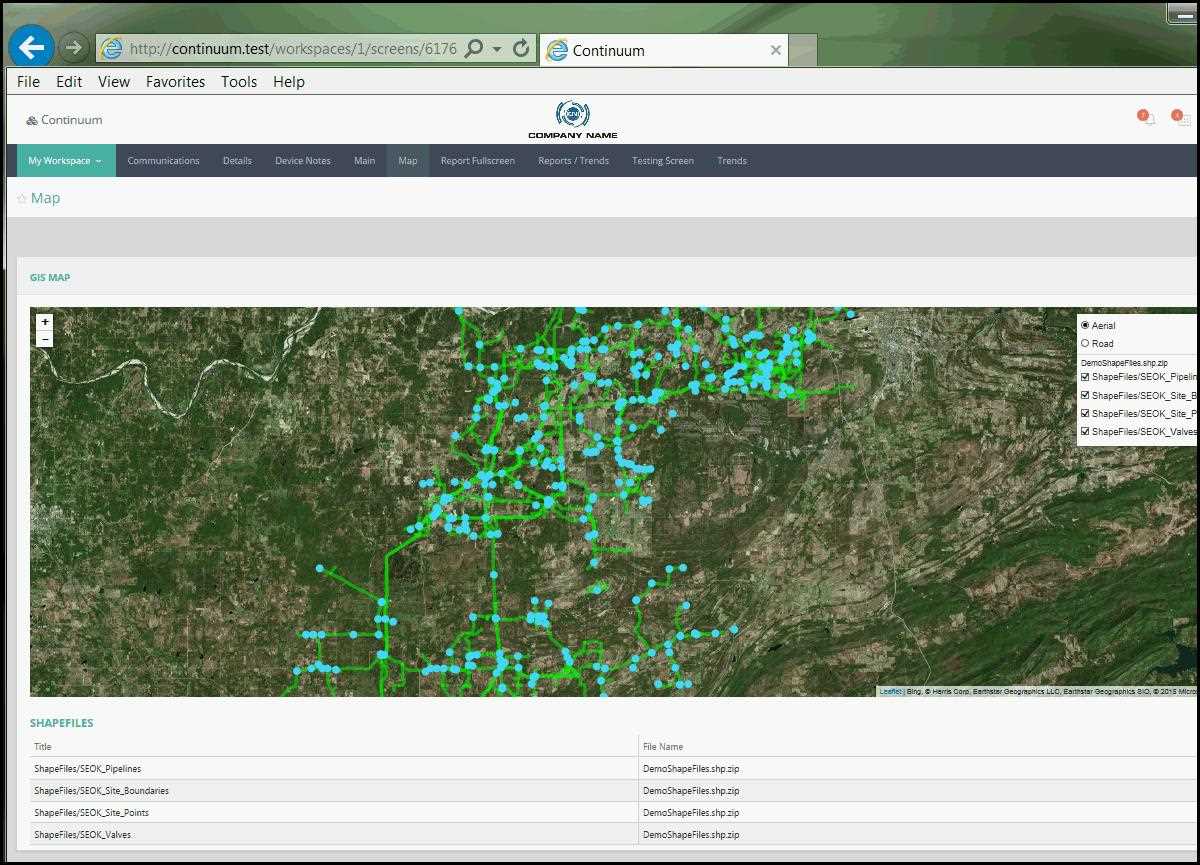
Task: Click the map zoom out minus button
Action: tap(45, 340)
